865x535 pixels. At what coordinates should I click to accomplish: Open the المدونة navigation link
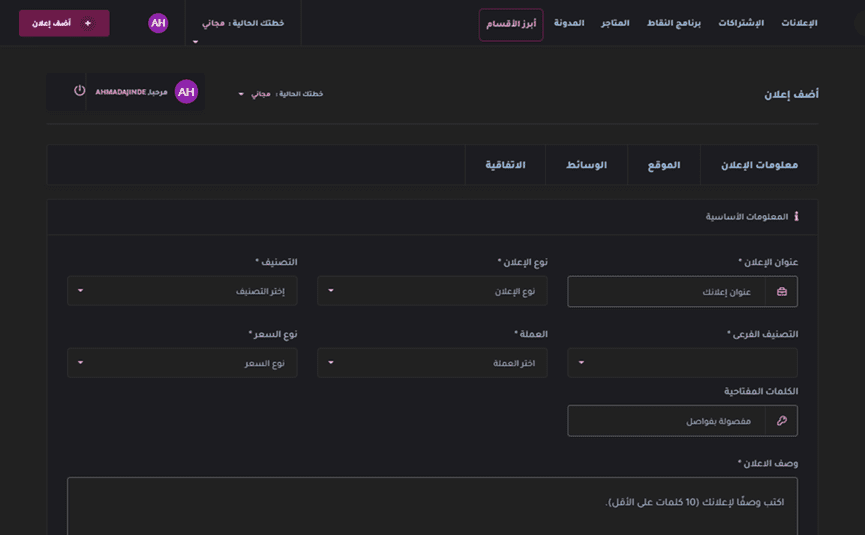pos(569,23)
